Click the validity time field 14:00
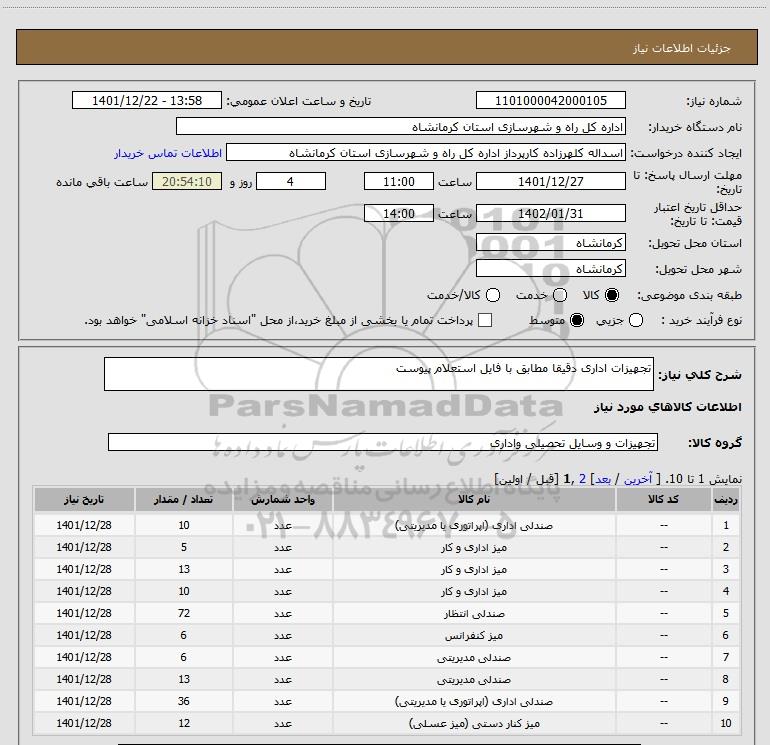Image resolution: width=770 pixels, height=745 pixels. click(399, 213)
